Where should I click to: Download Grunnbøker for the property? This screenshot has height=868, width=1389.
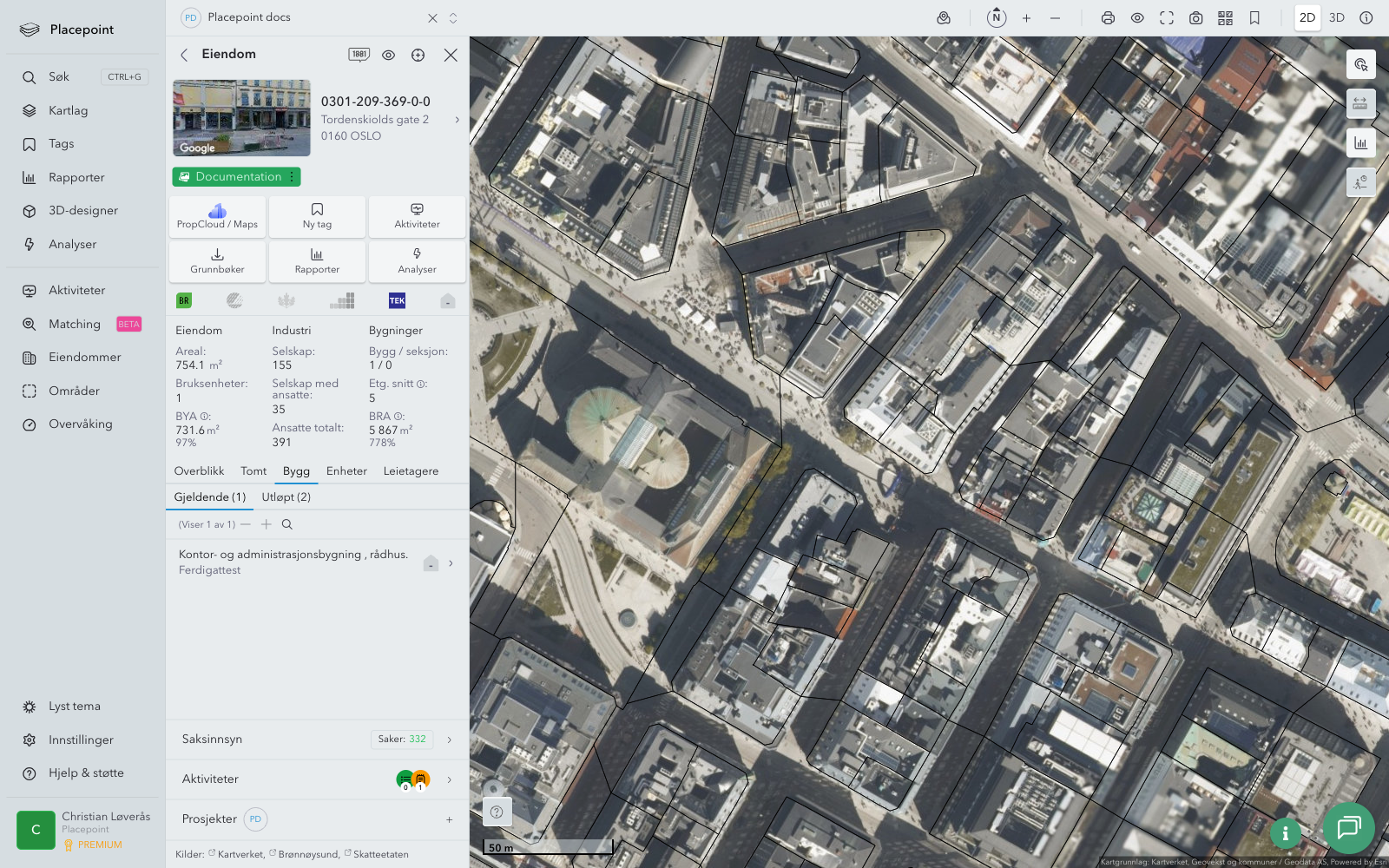(217, 260)
